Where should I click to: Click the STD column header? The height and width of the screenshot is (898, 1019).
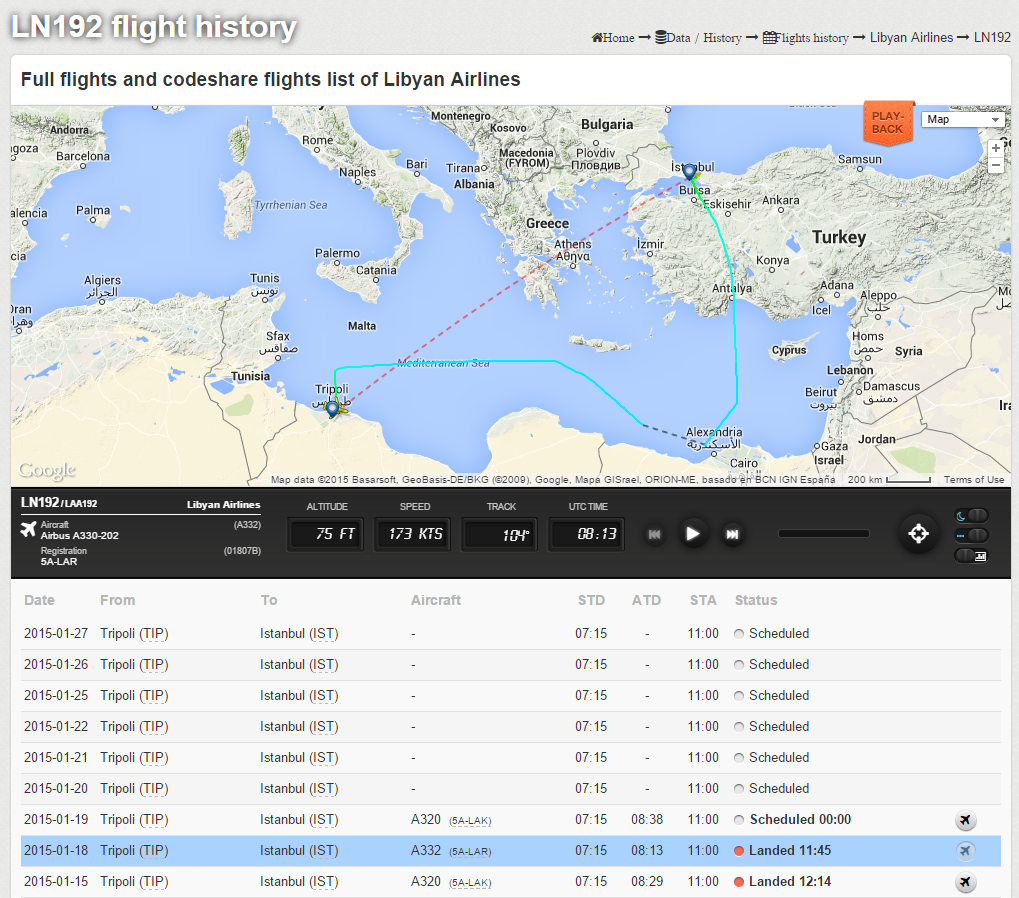click(591, 600)
